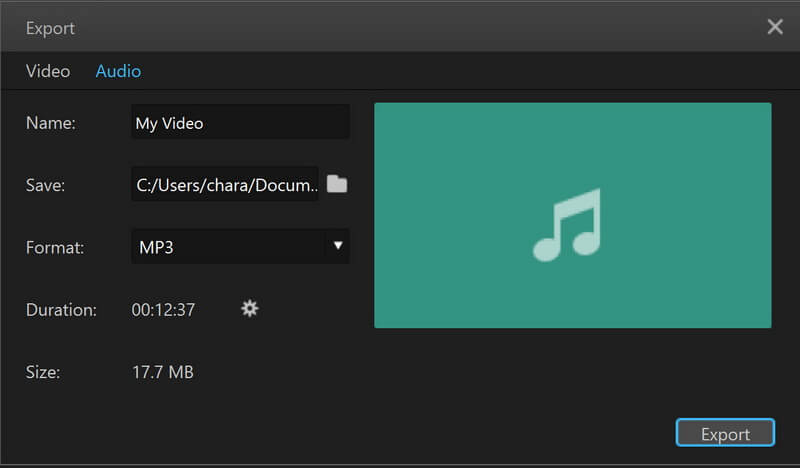Select the Audio tab
Screen dimensions: 800x468
coord(118,71)
